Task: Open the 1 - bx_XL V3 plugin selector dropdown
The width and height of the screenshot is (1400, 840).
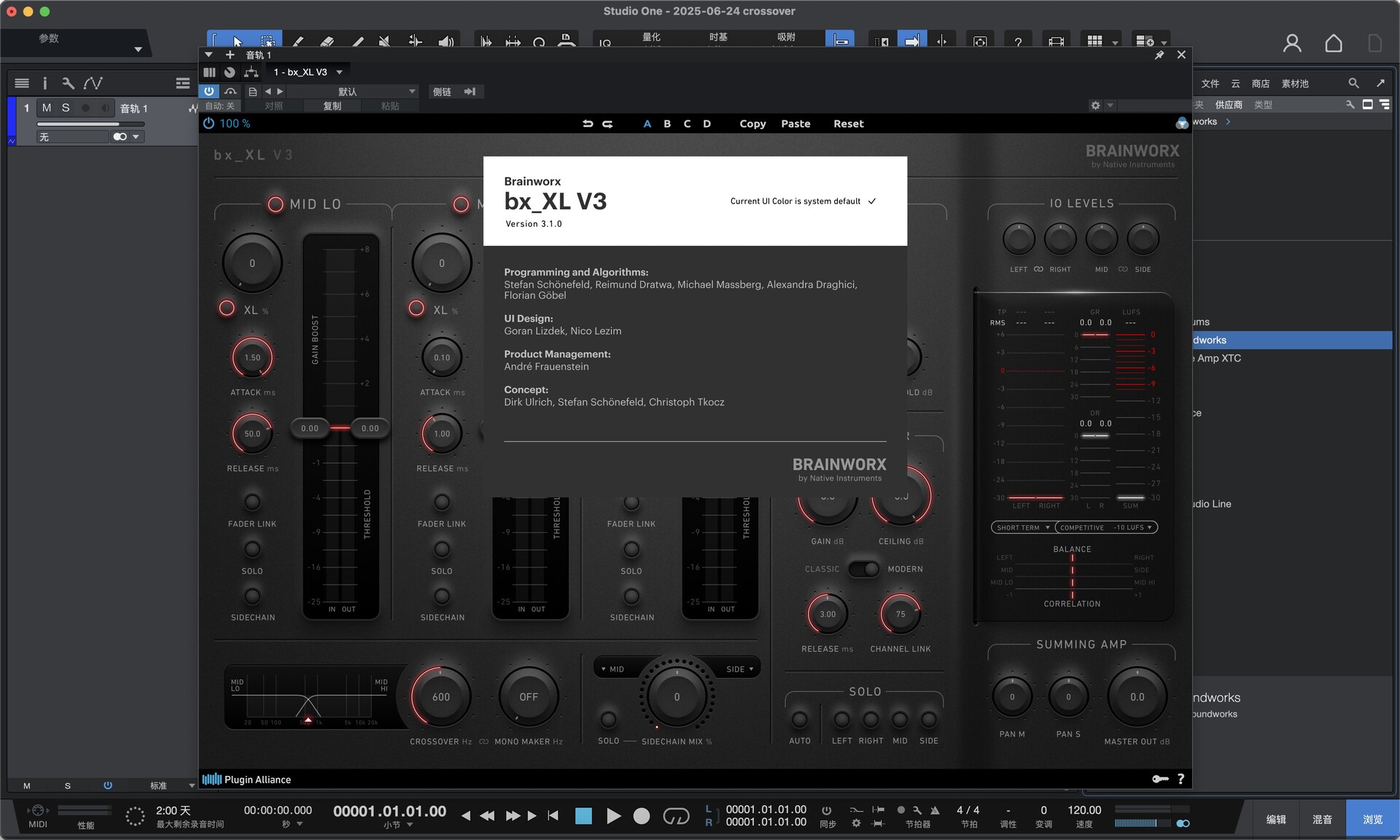Action: pyautogui.click(x=308, y=72)
